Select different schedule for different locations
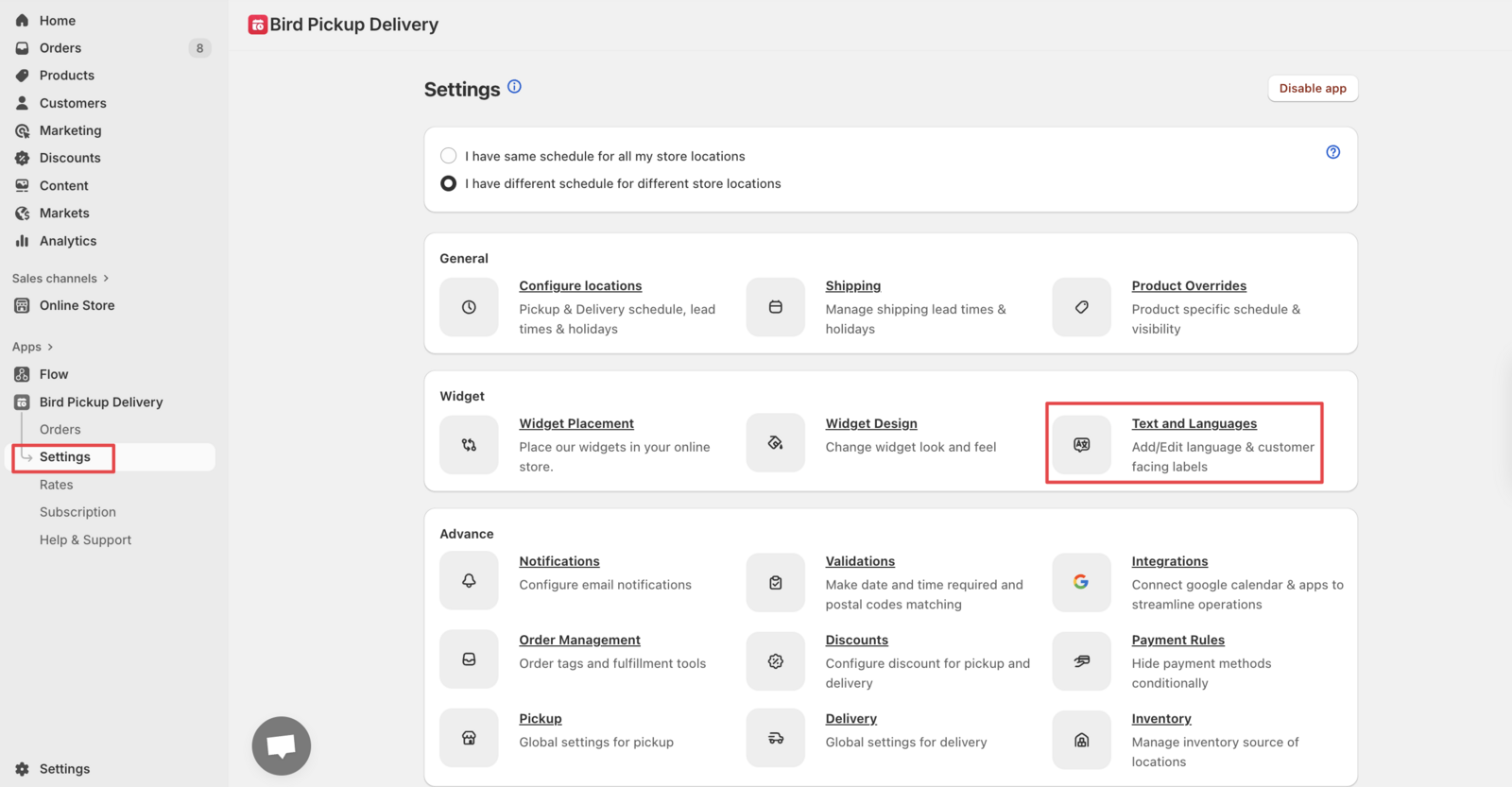Screen dimensions: 1512x787 point(449,183)
